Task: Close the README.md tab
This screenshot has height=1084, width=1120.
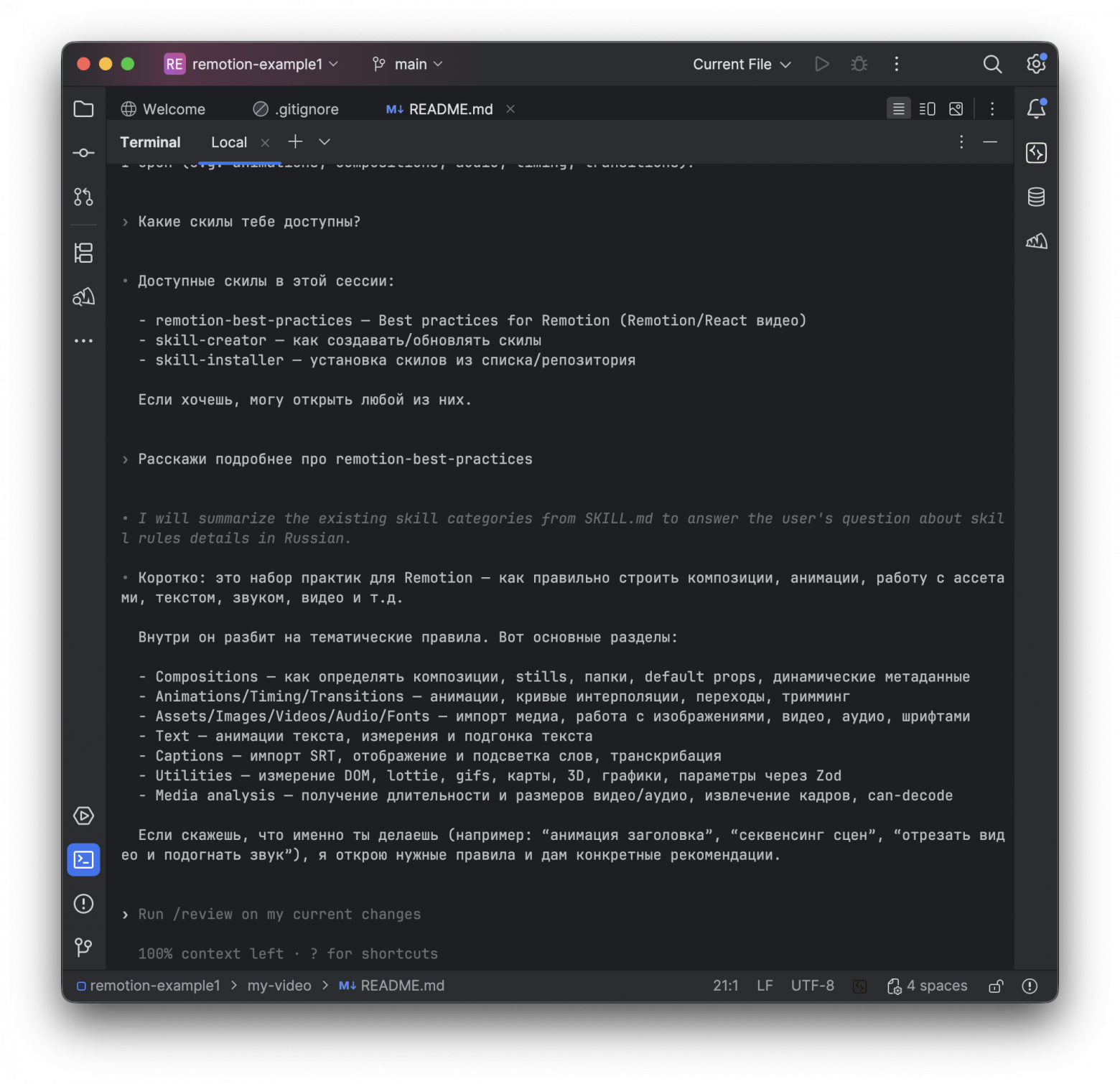Action: click(x=510, y=108)
